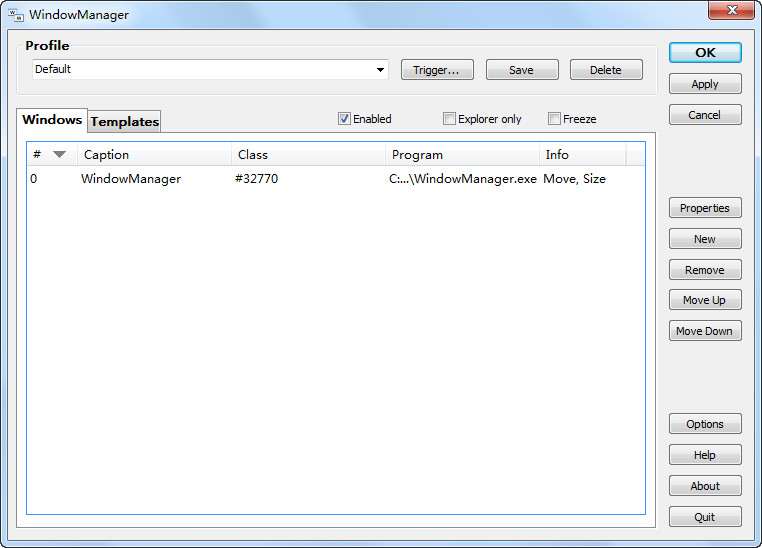Click the Info column header

click(x=583, y=154)
